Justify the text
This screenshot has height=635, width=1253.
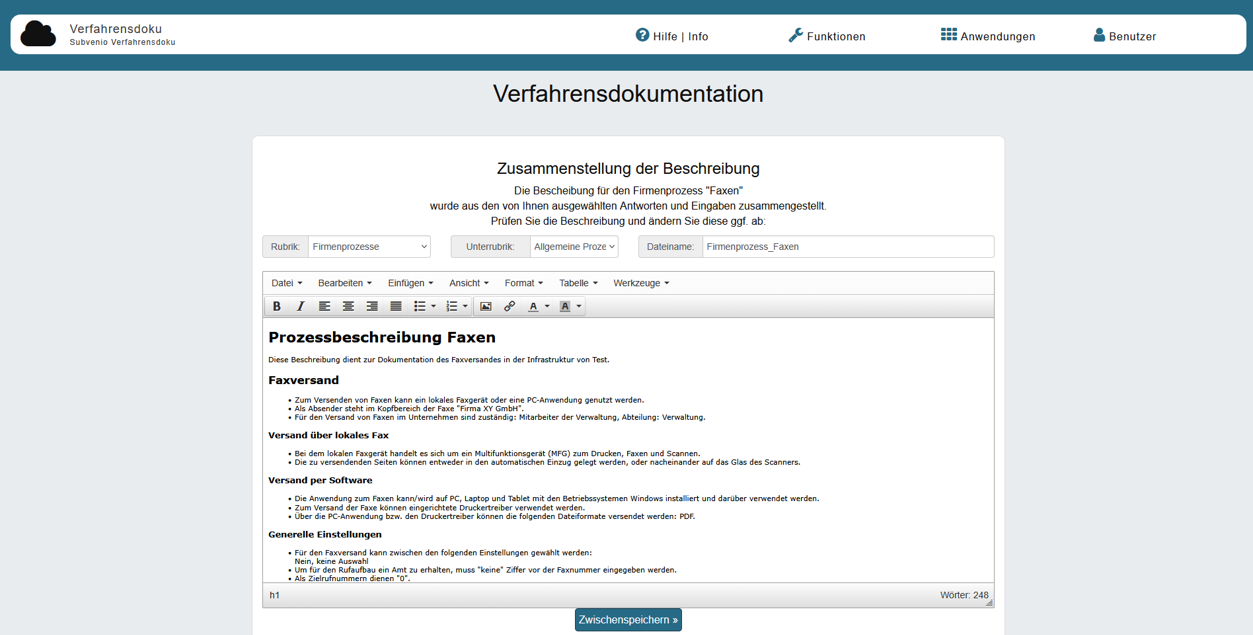396,306
